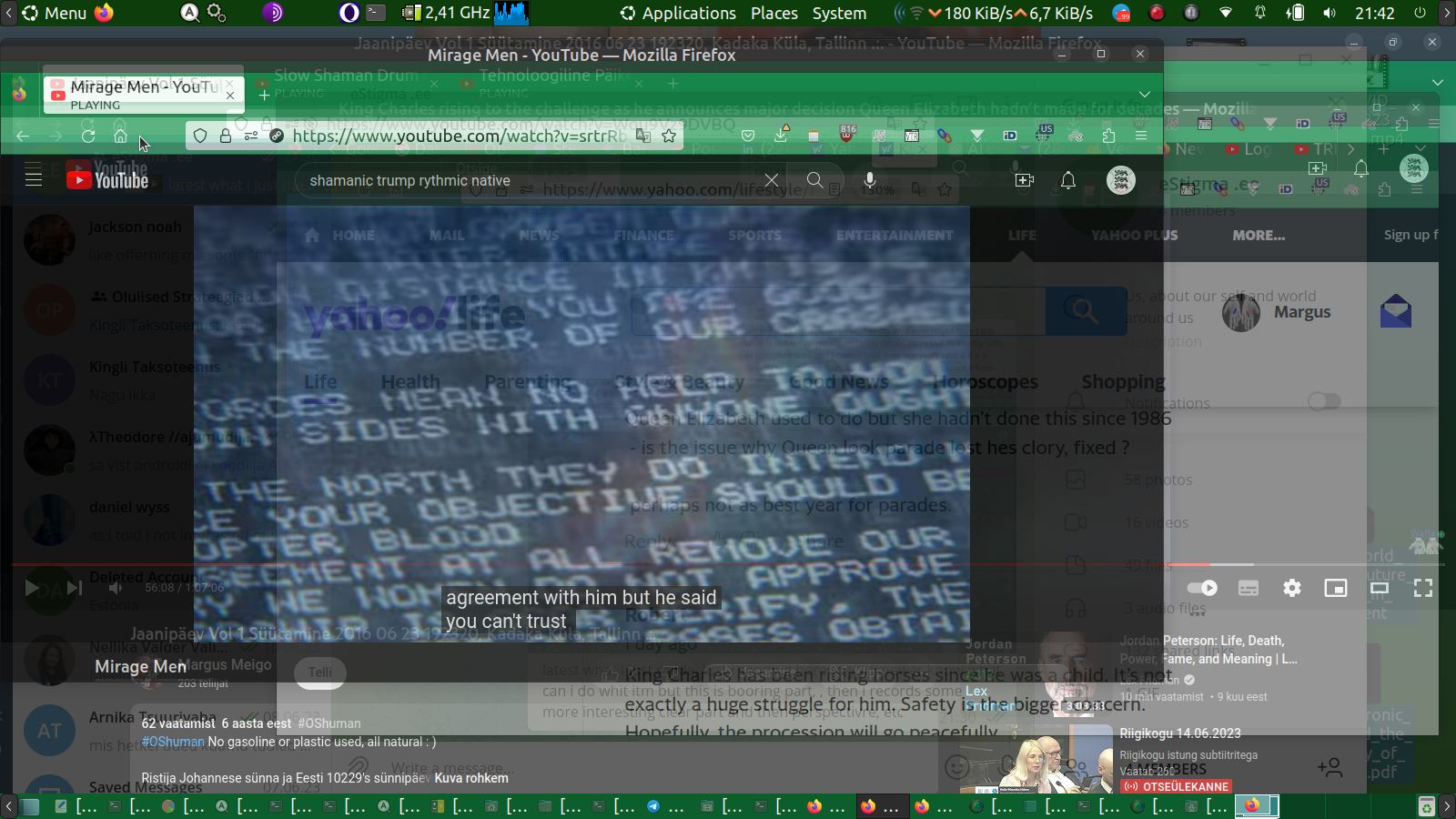Save the page to Pocket
The image size is (1456, 819).
(x=748, y=136)
